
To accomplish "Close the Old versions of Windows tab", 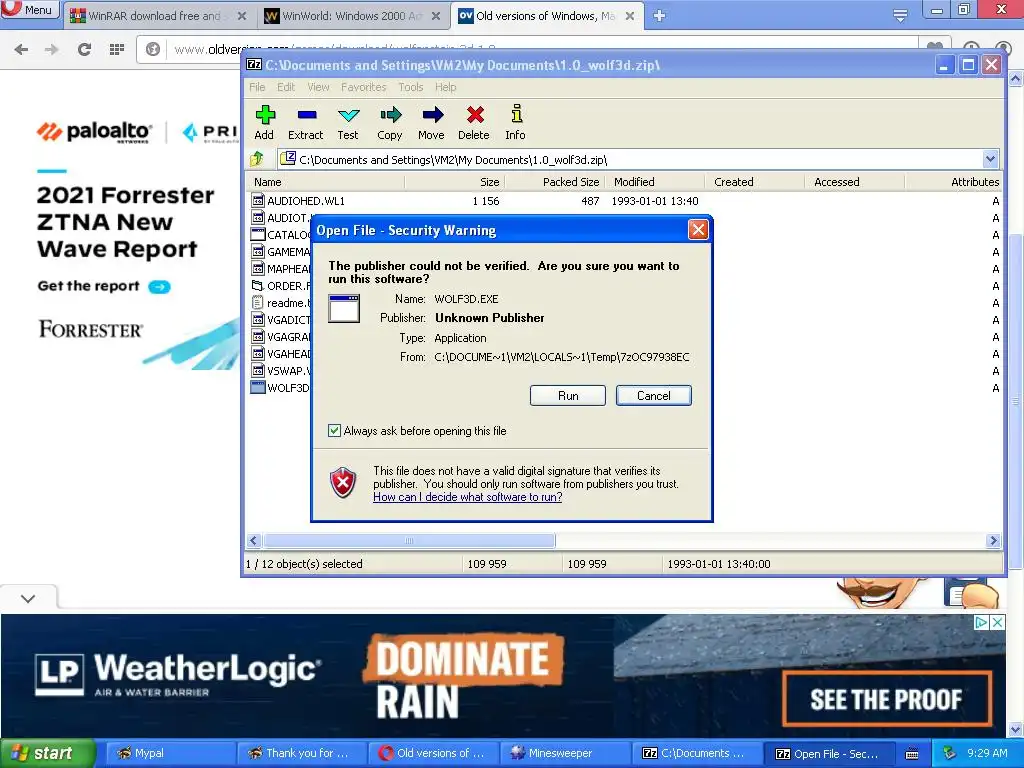I will pos(630,16).
